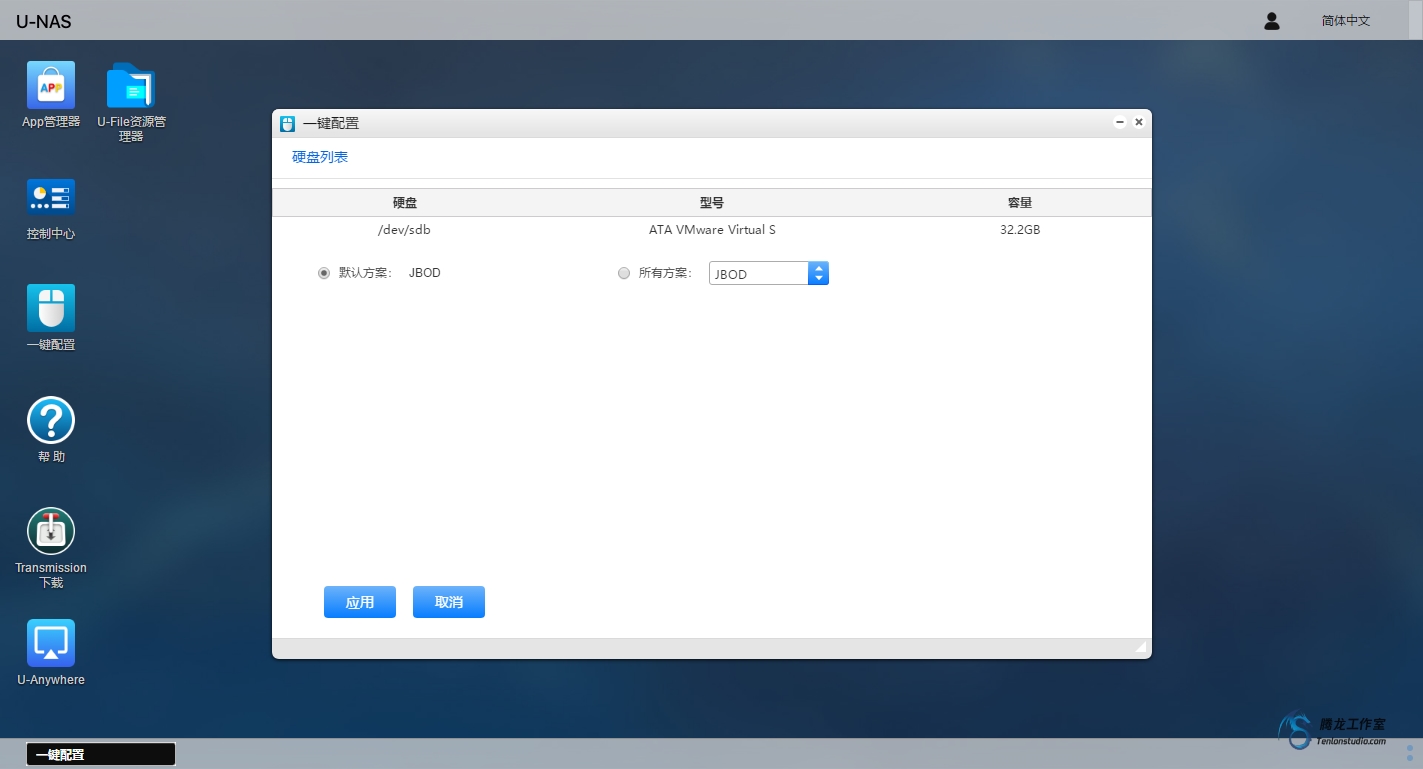The width and height of the screenshot is (1423, 769).
Task: Click the 容量 column header
Action: (x=1019, y=203)
